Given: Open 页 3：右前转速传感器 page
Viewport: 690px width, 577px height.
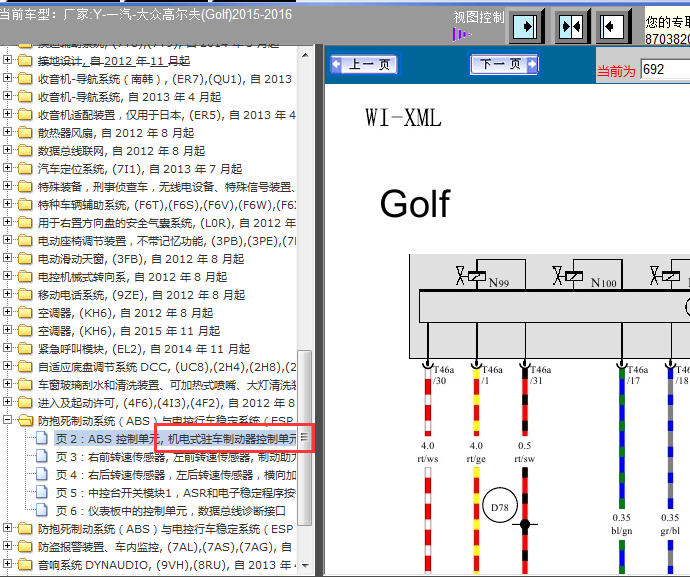Looking at the screenshot, I should pos(176,457).
